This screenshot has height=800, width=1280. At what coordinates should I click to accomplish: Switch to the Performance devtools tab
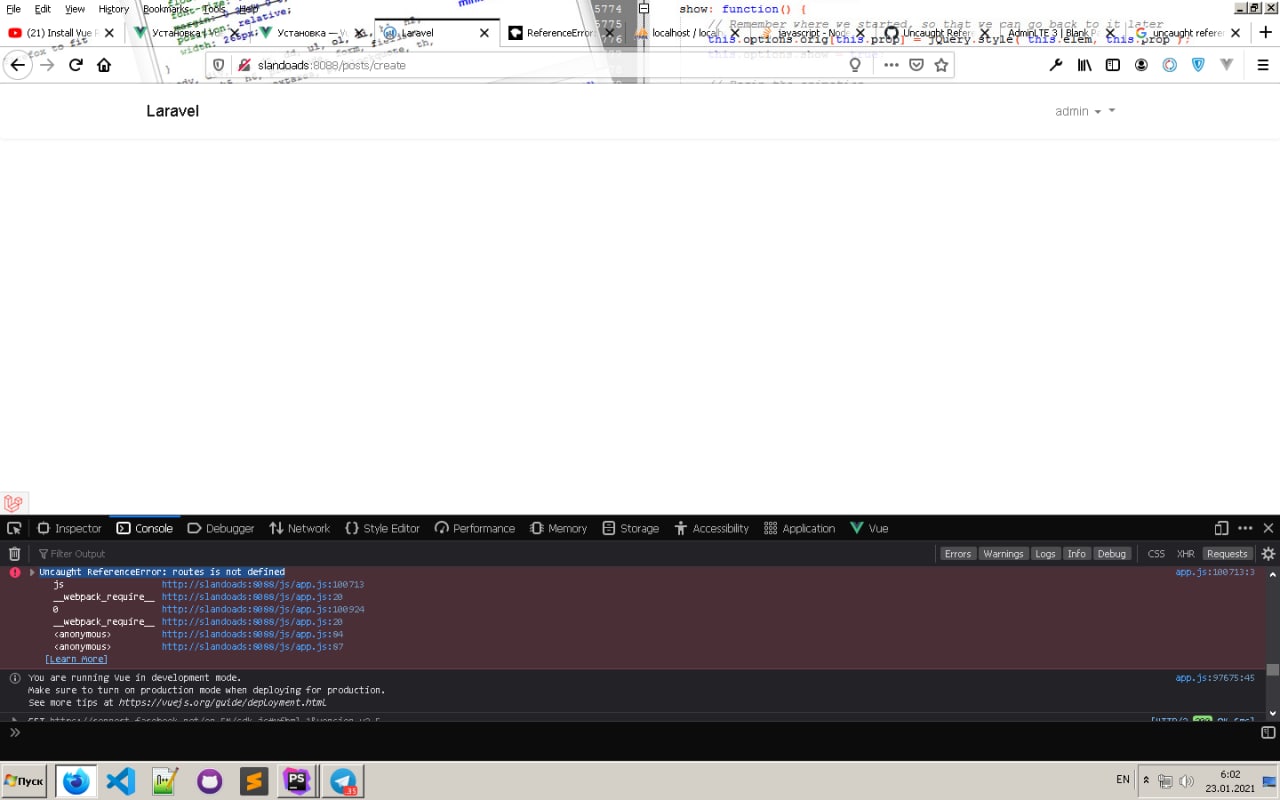coord(475,528)
